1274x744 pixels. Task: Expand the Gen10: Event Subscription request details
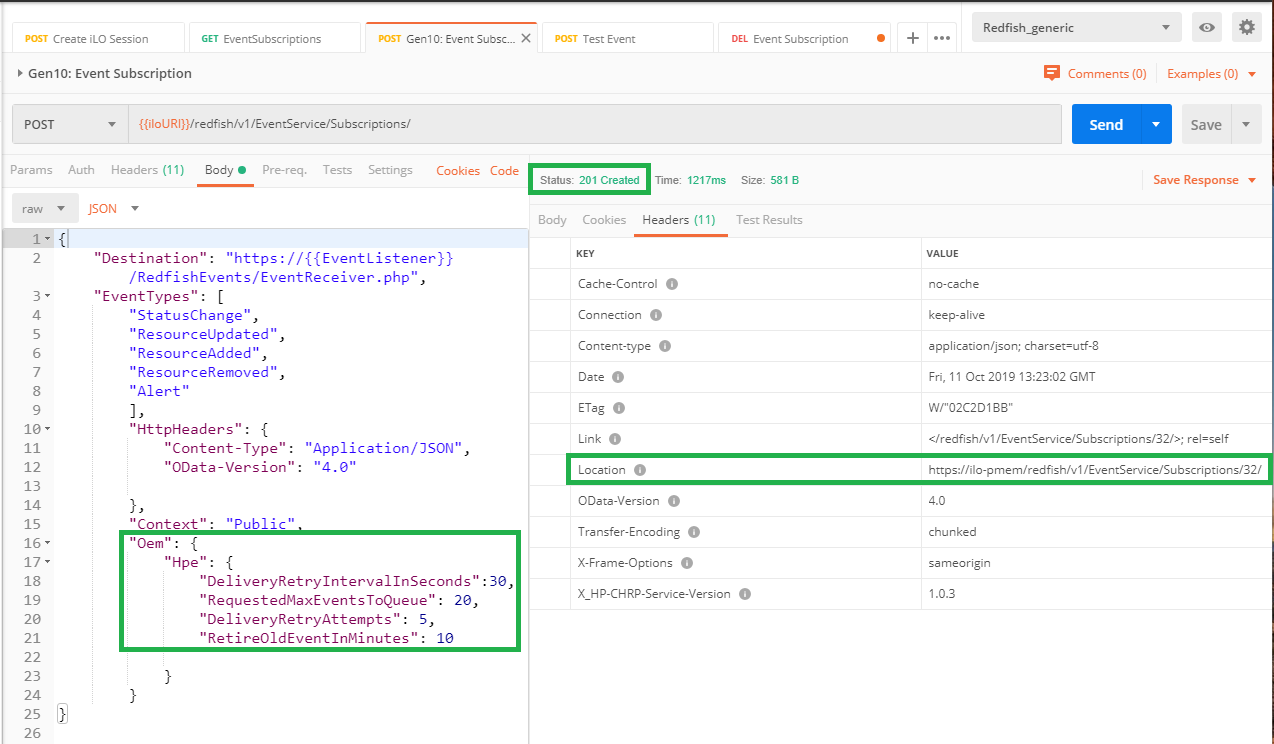click(20, 73)
